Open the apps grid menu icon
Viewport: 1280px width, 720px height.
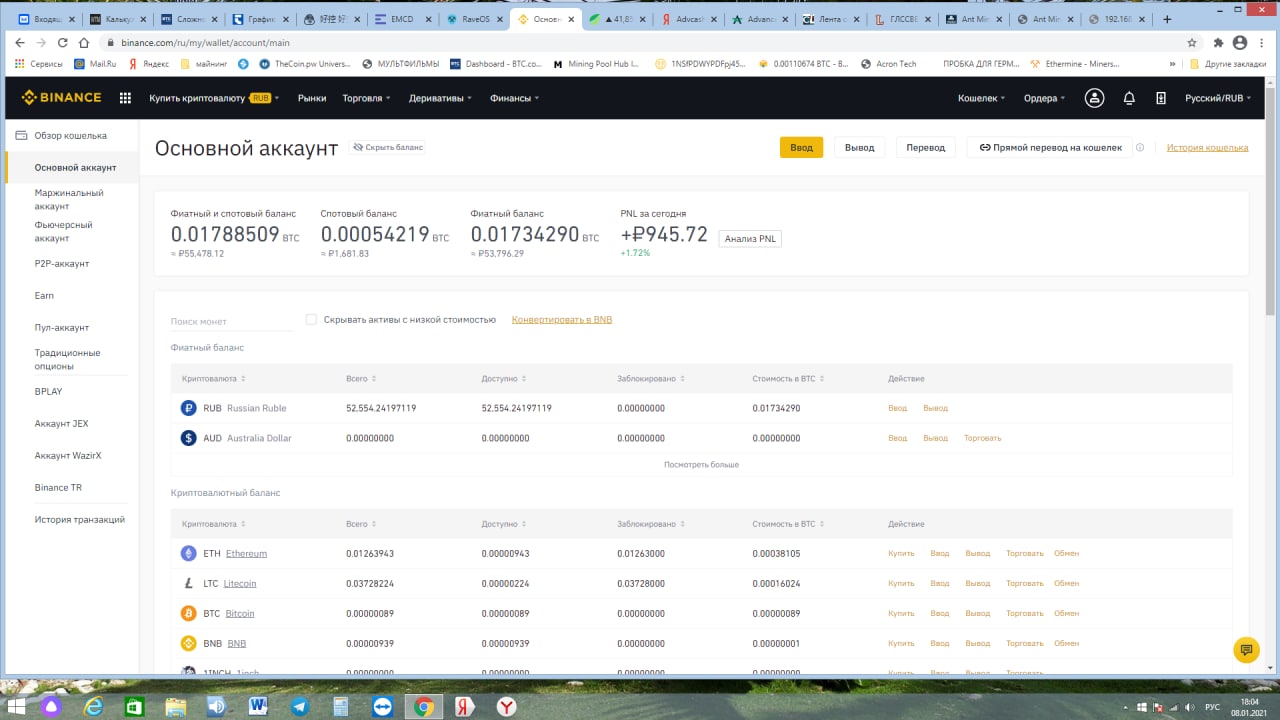point(125,98)
